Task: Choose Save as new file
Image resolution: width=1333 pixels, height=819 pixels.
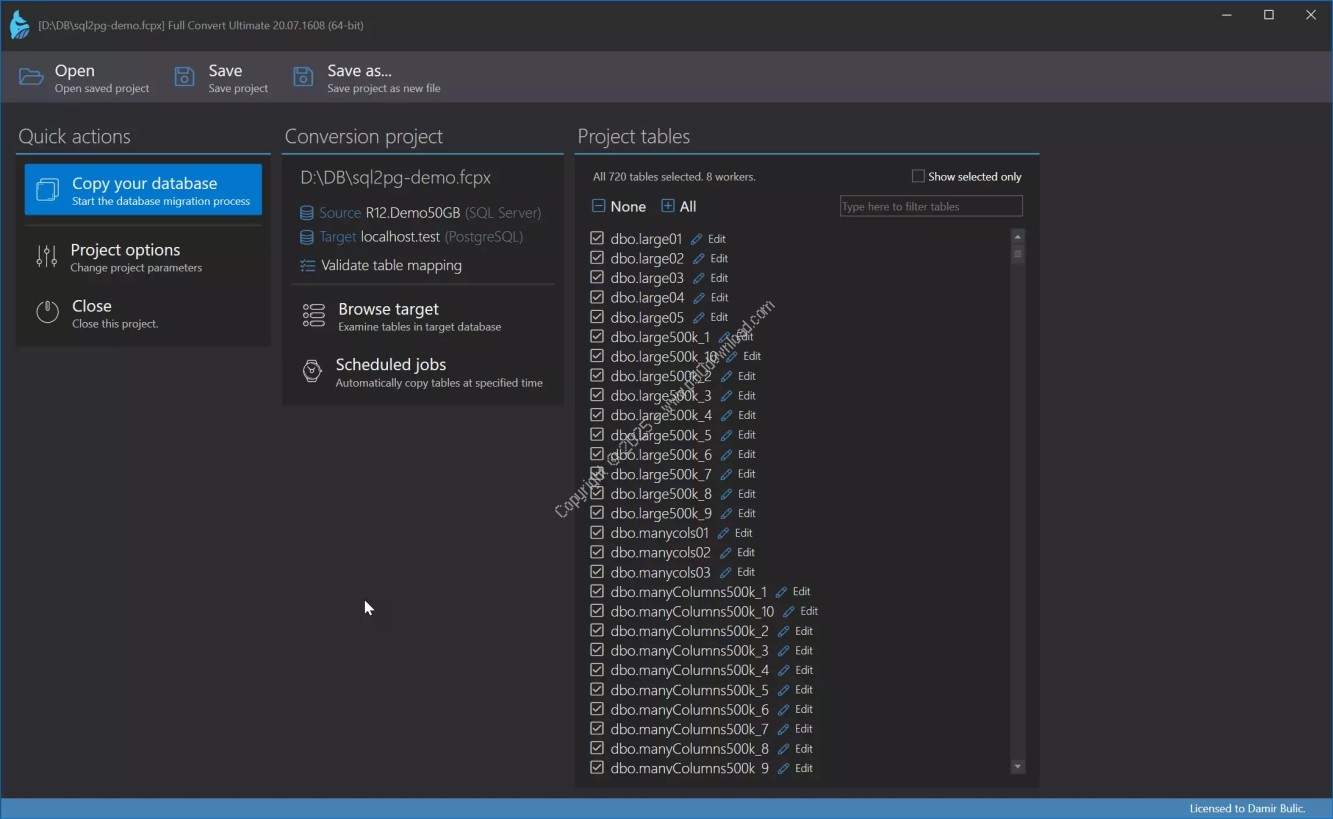Action: [367, 78]
